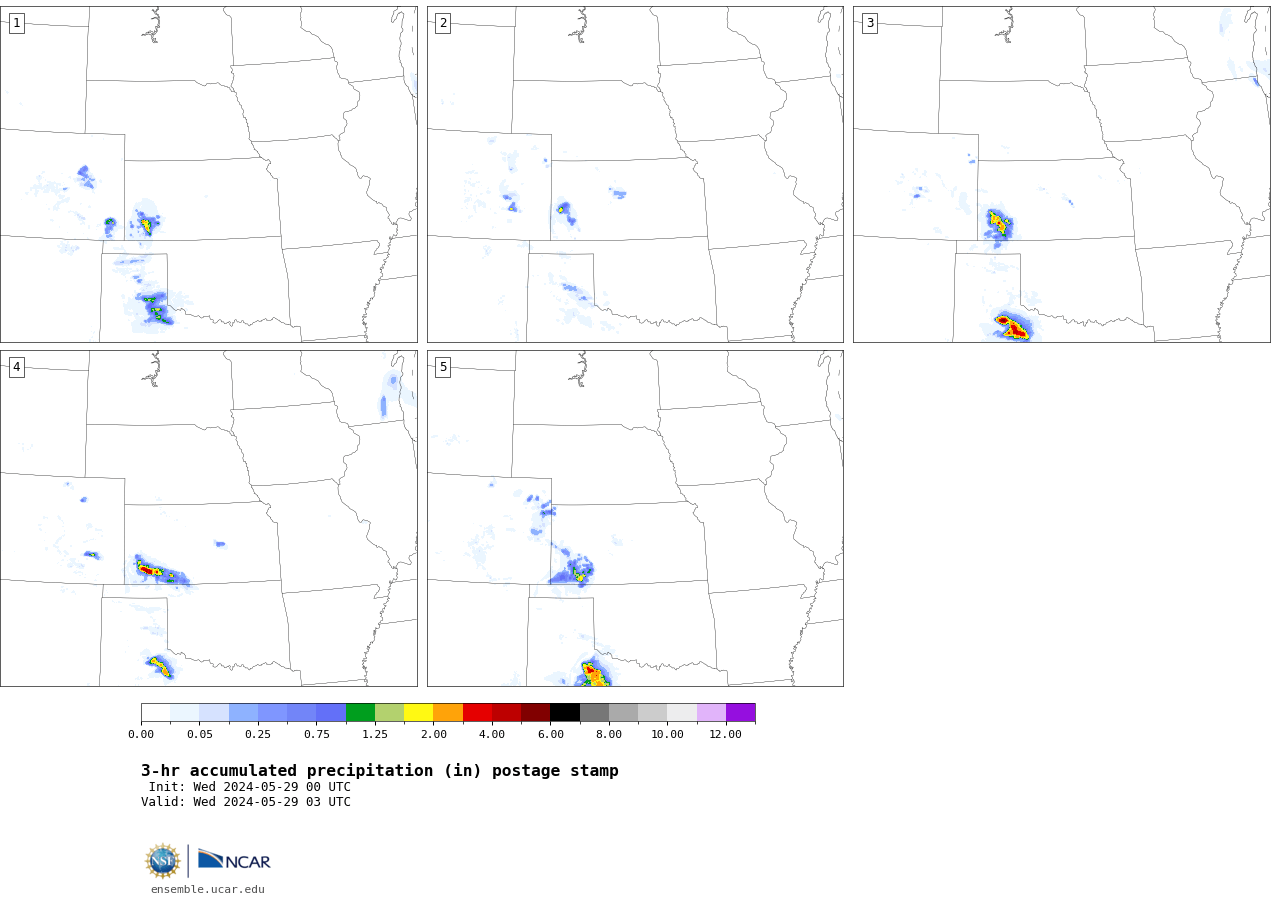Click the black 6.00 inch color swatch

click(x=565, y=713)
